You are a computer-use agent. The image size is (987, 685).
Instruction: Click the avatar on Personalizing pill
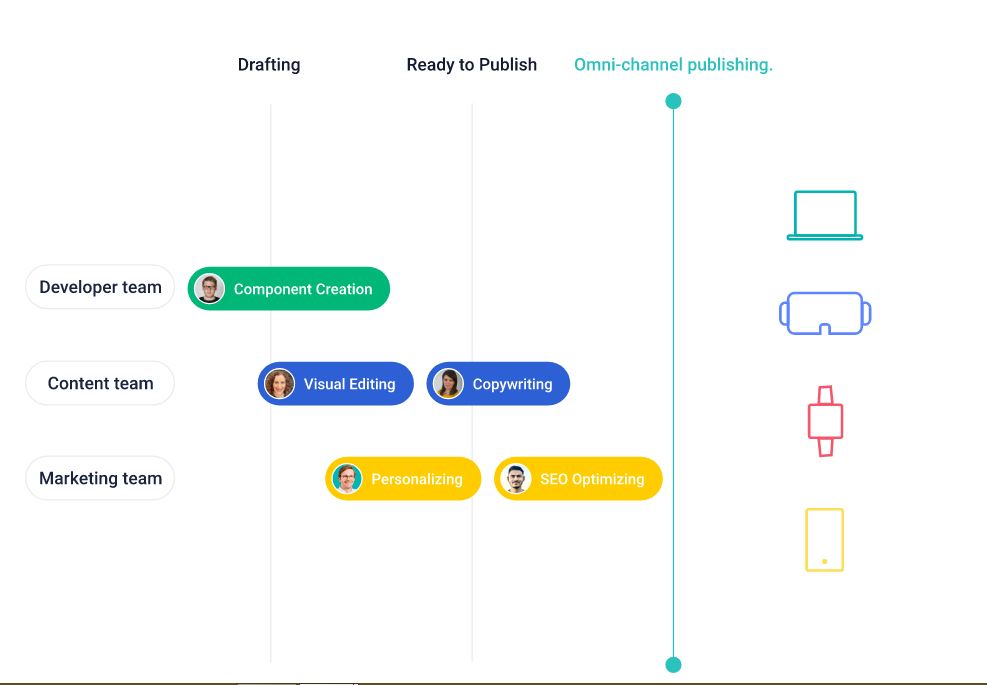347,478
